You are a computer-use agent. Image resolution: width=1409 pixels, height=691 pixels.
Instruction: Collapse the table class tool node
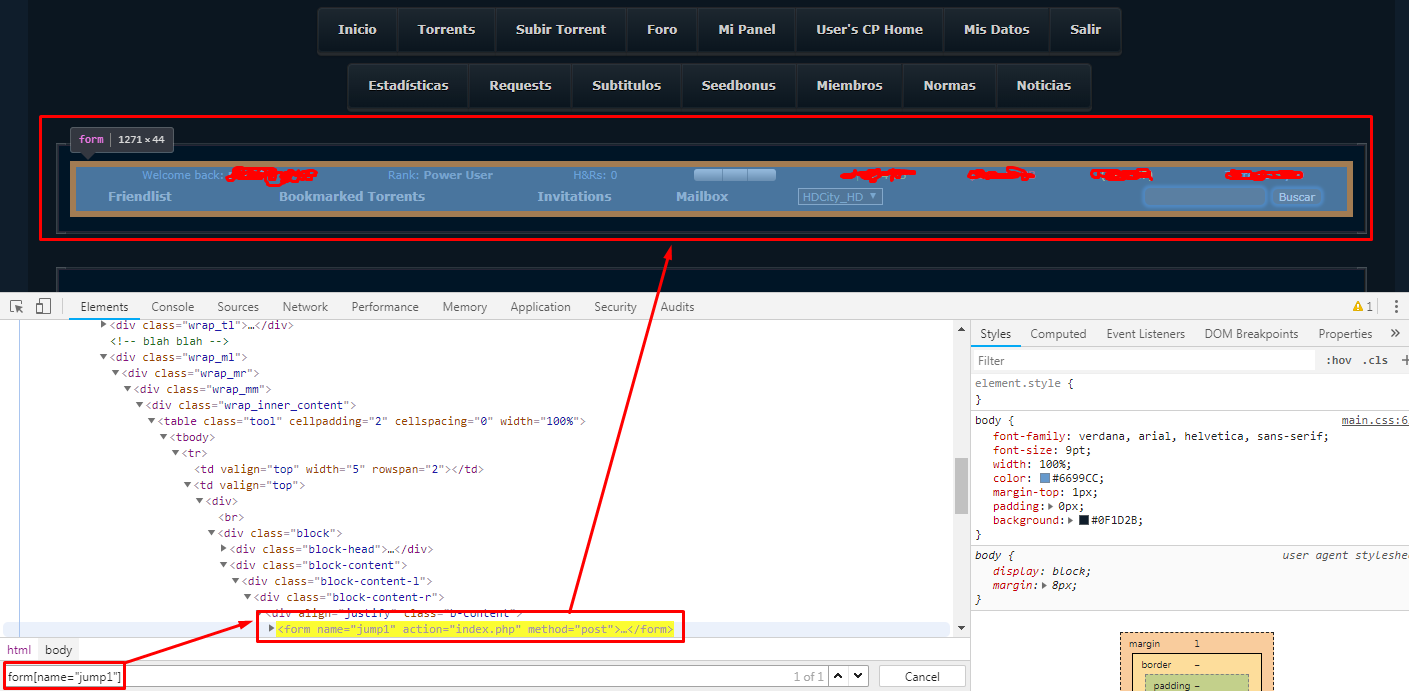[x=152, y=421]
